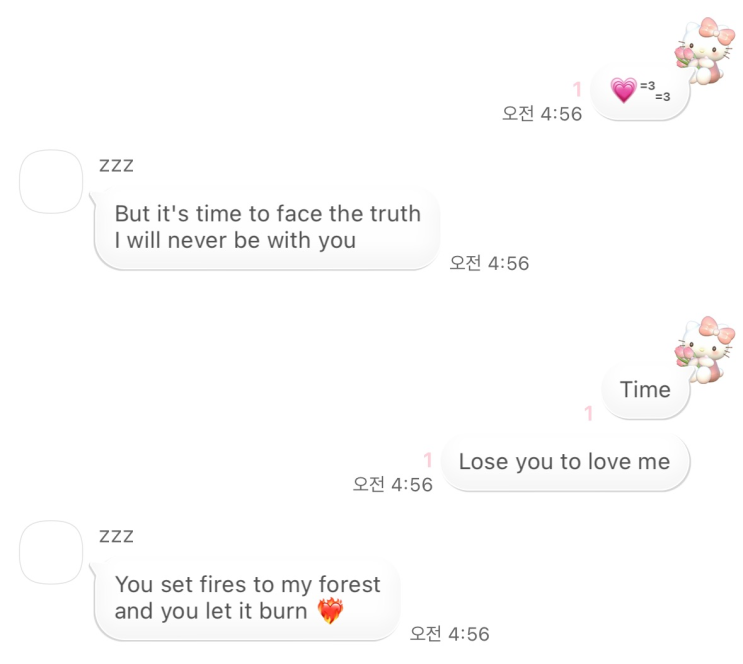This screenshot has height=664, width=743.
Task: Click the "=3 =3" text in the heart bubble
Action: click(655, 91)
